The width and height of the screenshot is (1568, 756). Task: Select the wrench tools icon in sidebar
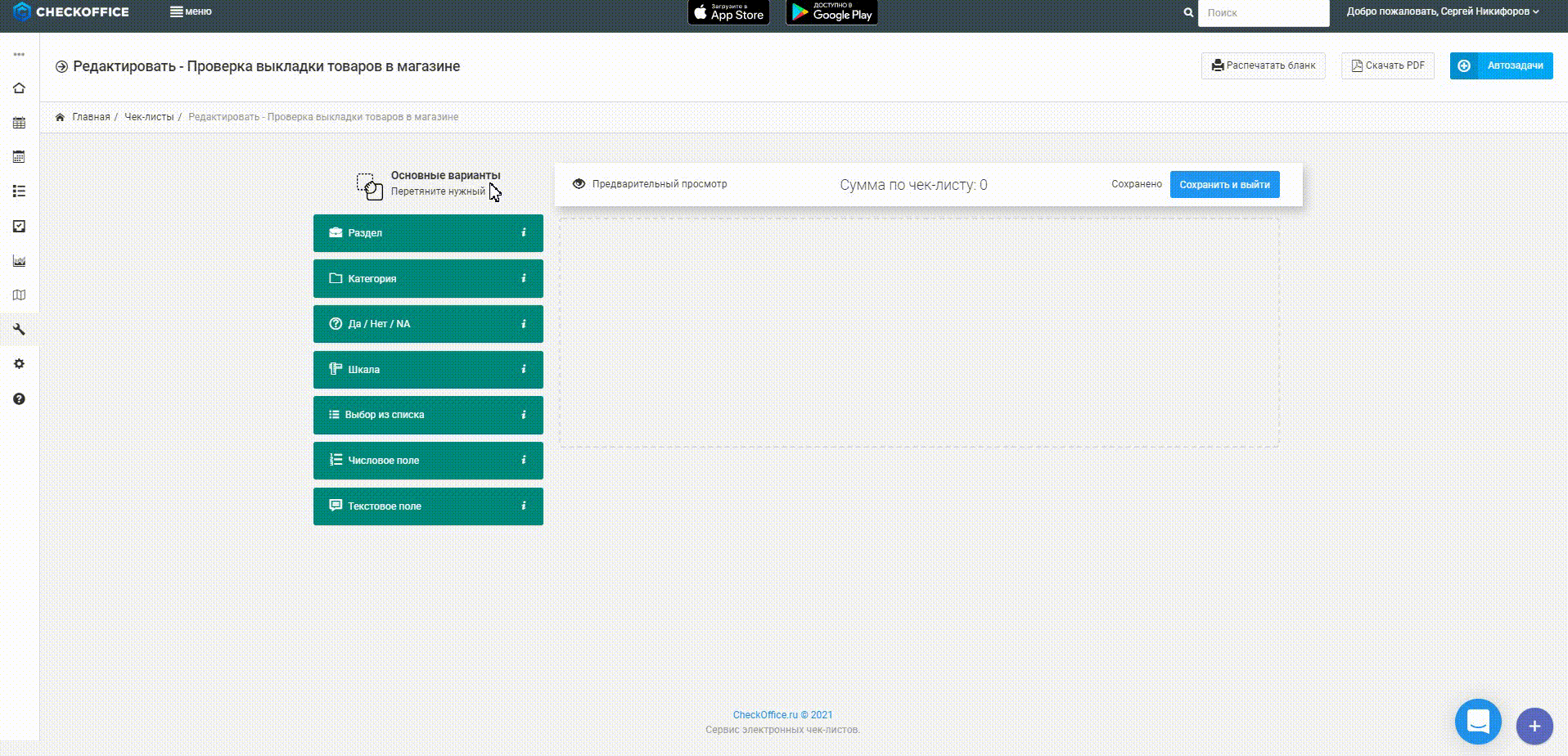click(x=19, y=330)
